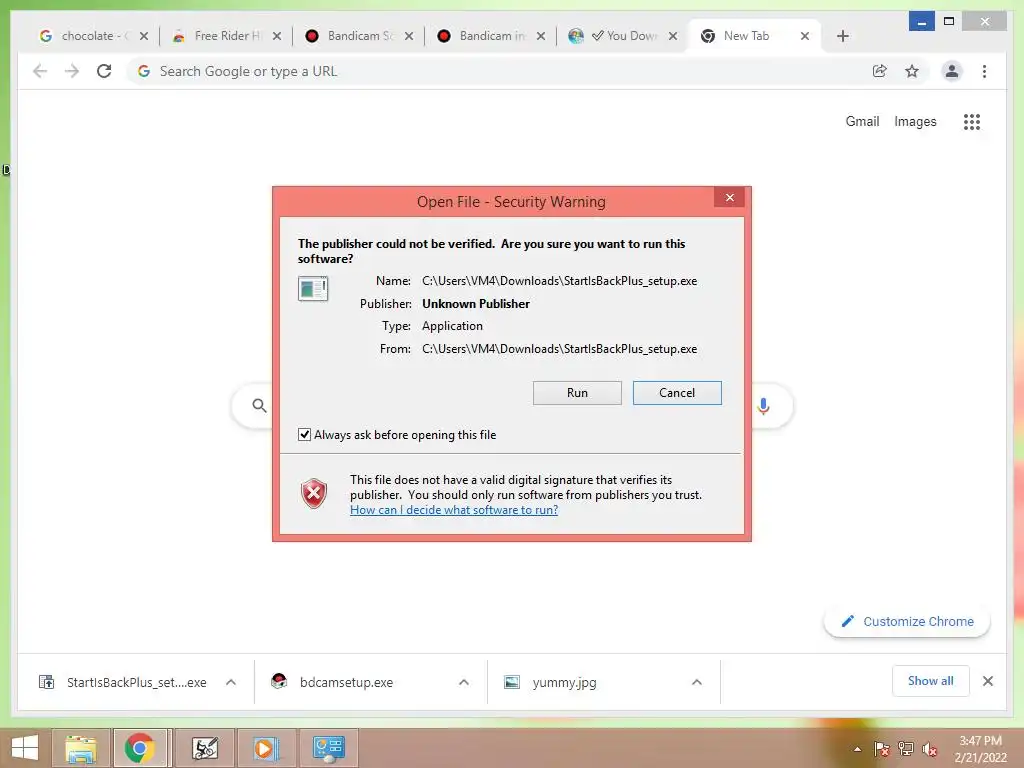Image resolution: width=1024 pixels, height=768 pixels.
Task: Click the red shield warning icon
Action: pyautogui.click(x=314, y=494)
